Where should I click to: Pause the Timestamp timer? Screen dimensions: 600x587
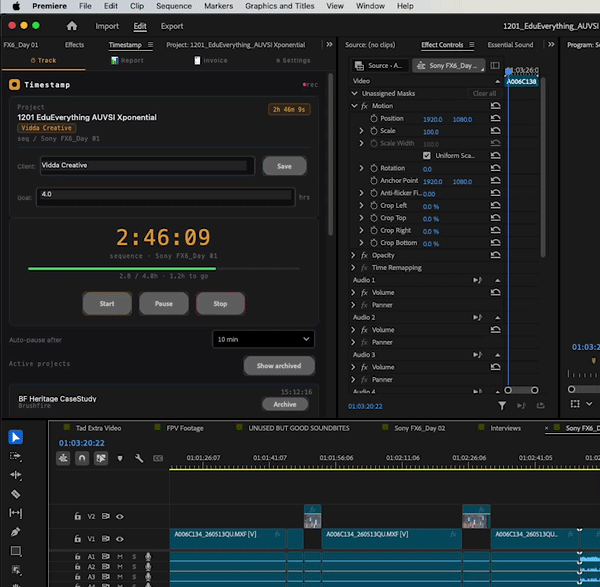(164, 303)
